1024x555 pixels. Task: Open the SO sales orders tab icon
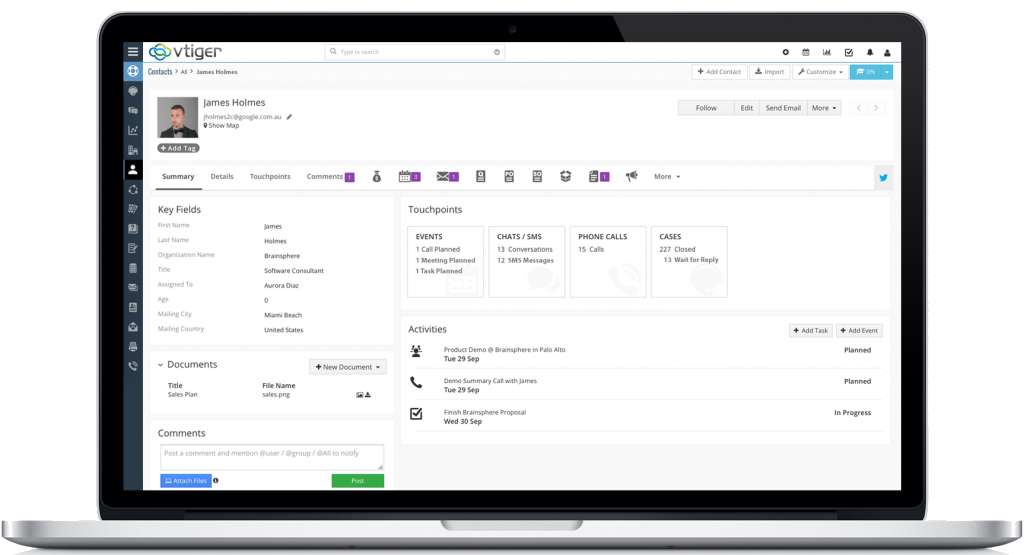[537, 176]
